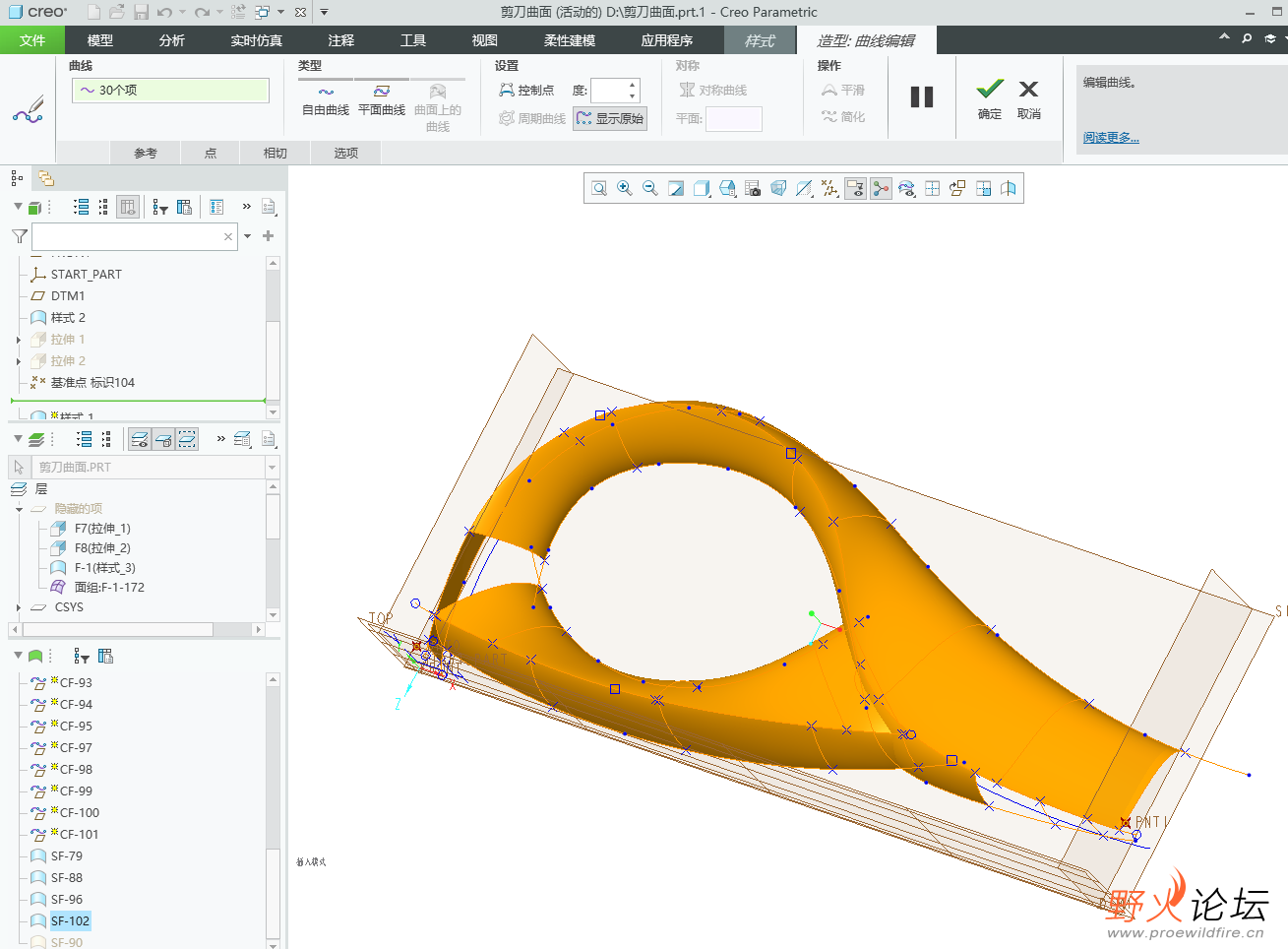Click the Refit view icon in graphics toolbar
1288x949 pixels.
tap(599, 188)
